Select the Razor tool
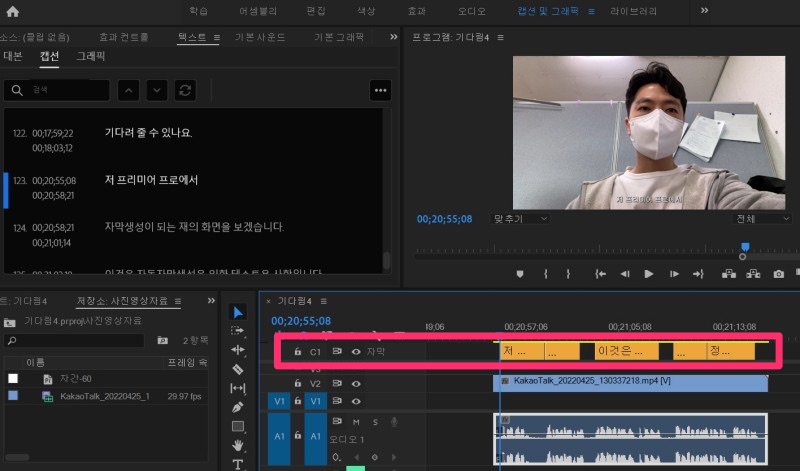The width and height of the screenshot is (800, 471). coord(238,369)
